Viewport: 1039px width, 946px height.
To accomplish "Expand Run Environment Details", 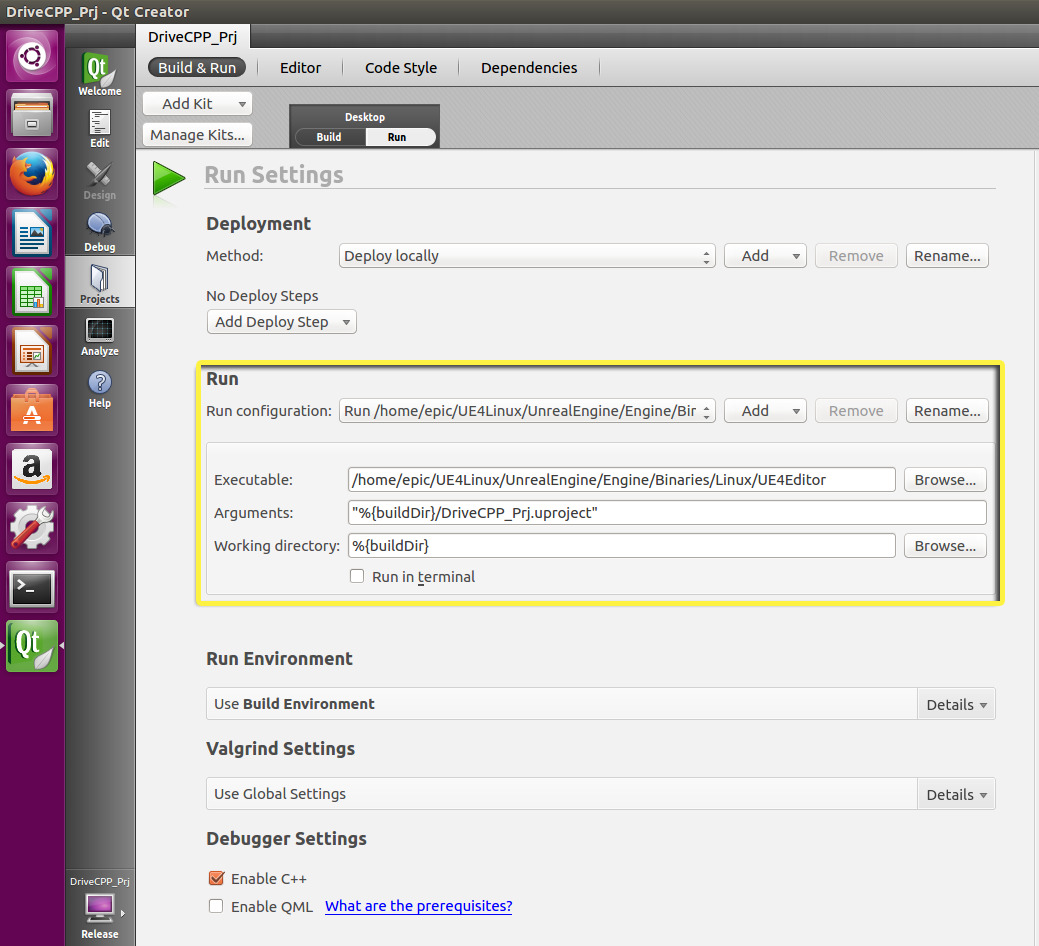I will 955,704.
